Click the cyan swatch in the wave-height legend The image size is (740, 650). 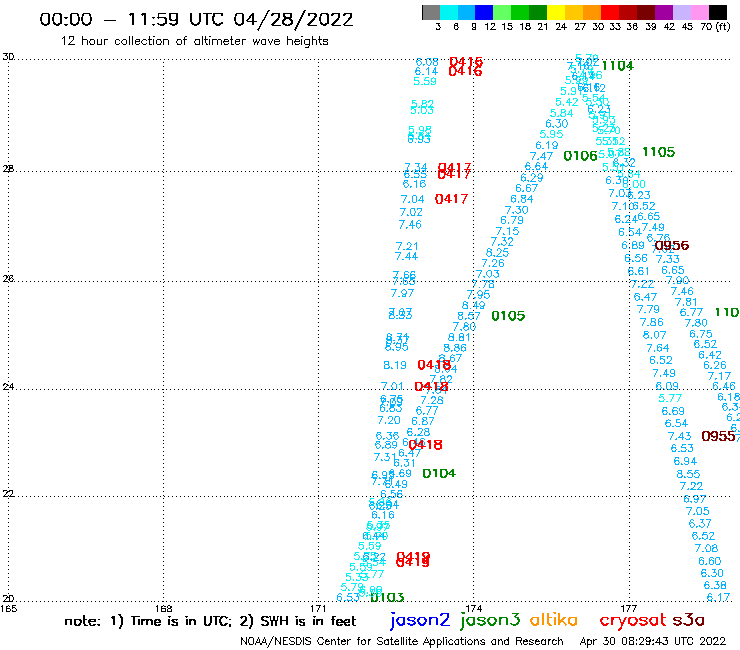[449, 12]
